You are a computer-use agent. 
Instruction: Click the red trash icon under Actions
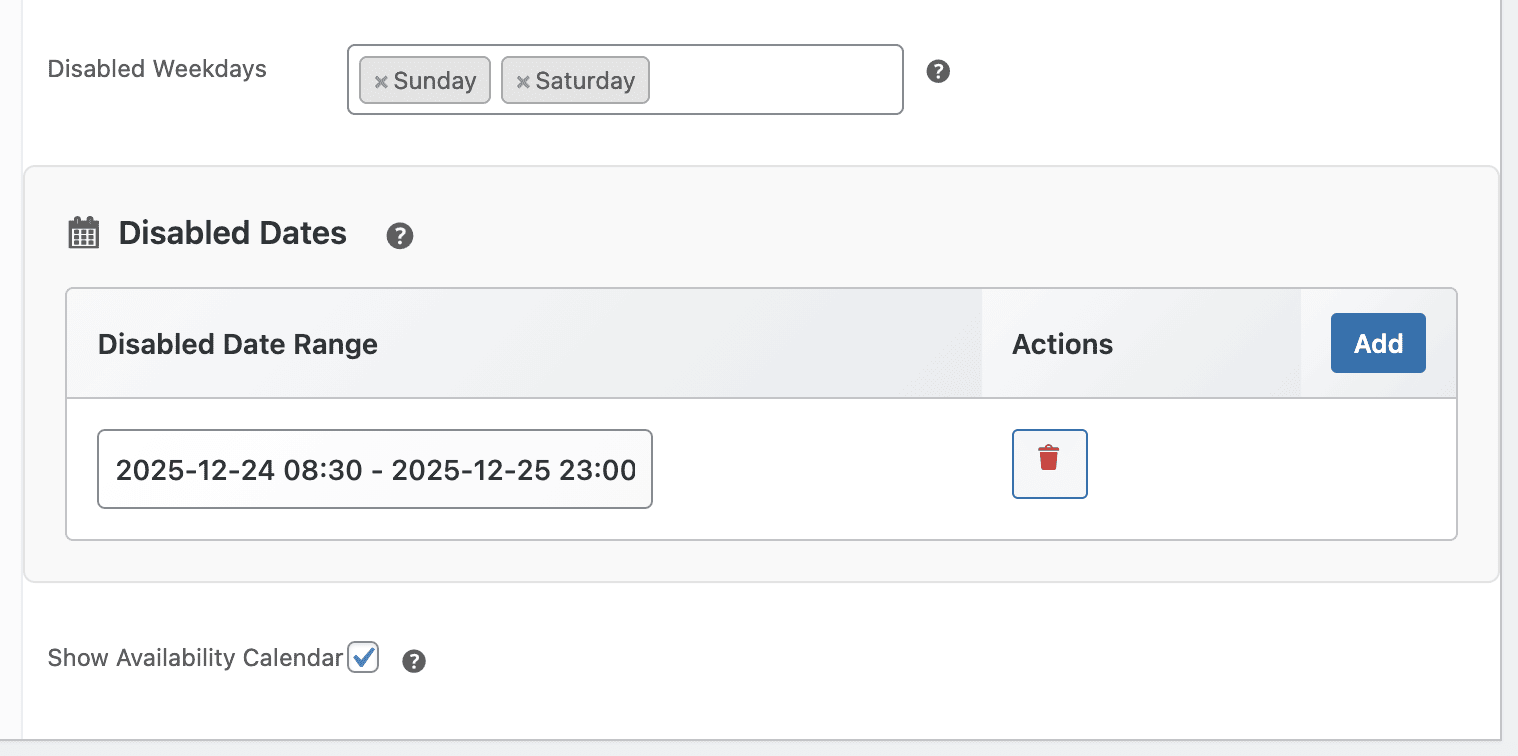(x=1049, y=463)
